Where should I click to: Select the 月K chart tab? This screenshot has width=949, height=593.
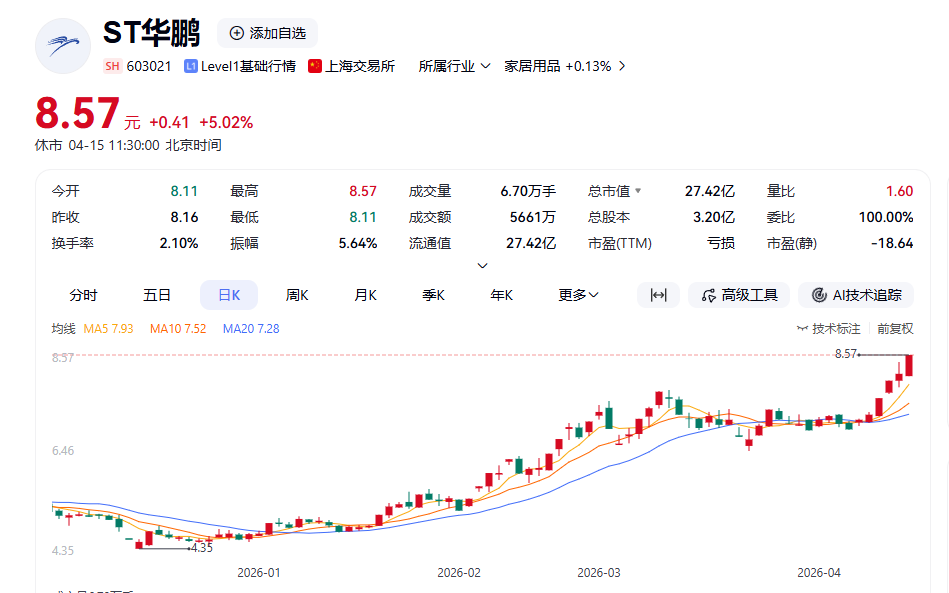pyautogui.click(x=366, y=295)
